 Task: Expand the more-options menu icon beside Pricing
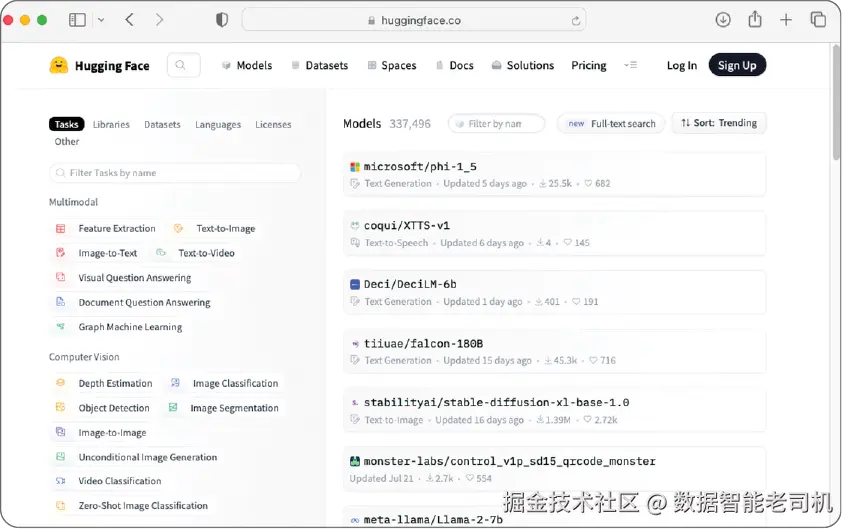[x=630, y=65]
